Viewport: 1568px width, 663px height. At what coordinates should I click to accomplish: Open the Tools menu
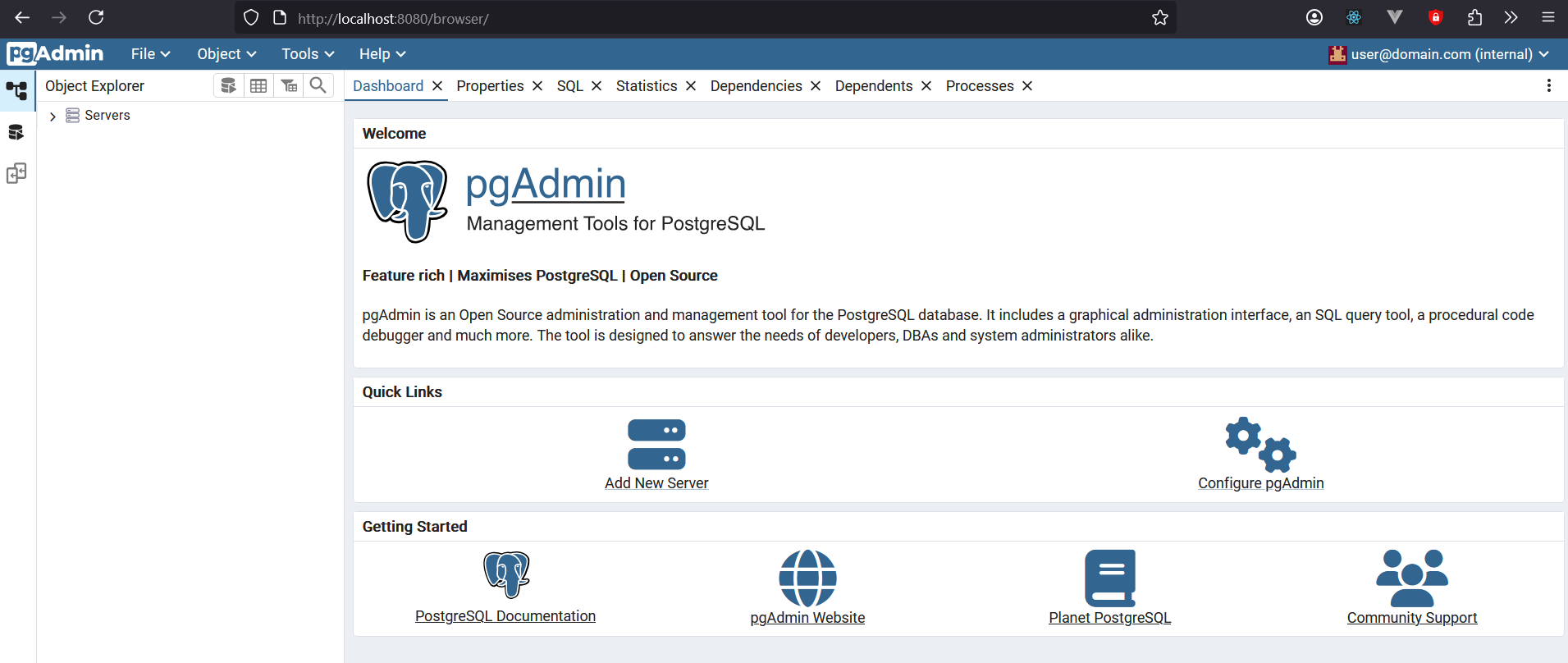pyautogui.click(x=308, y=54)
